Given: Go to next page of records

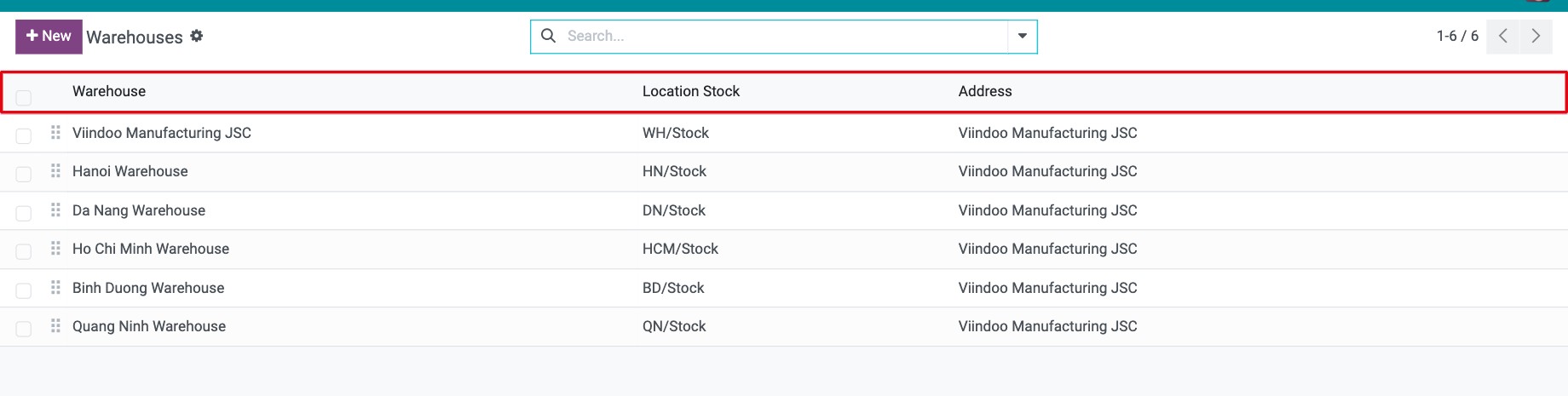Looking at the screenshot, I should pyautogui.click(x=1536, y=37).
